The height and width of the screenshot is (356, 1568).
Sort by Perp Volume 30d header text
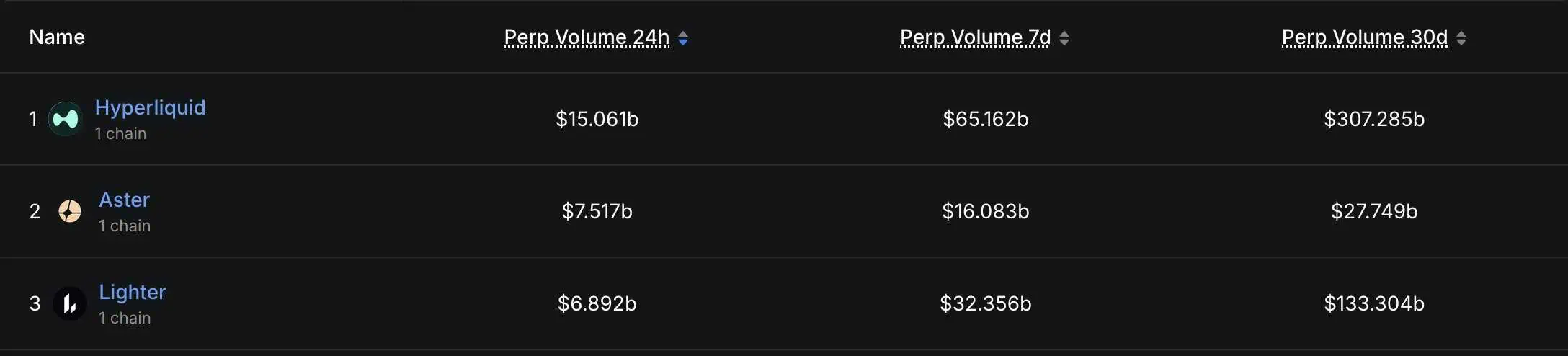[1364, 37]
